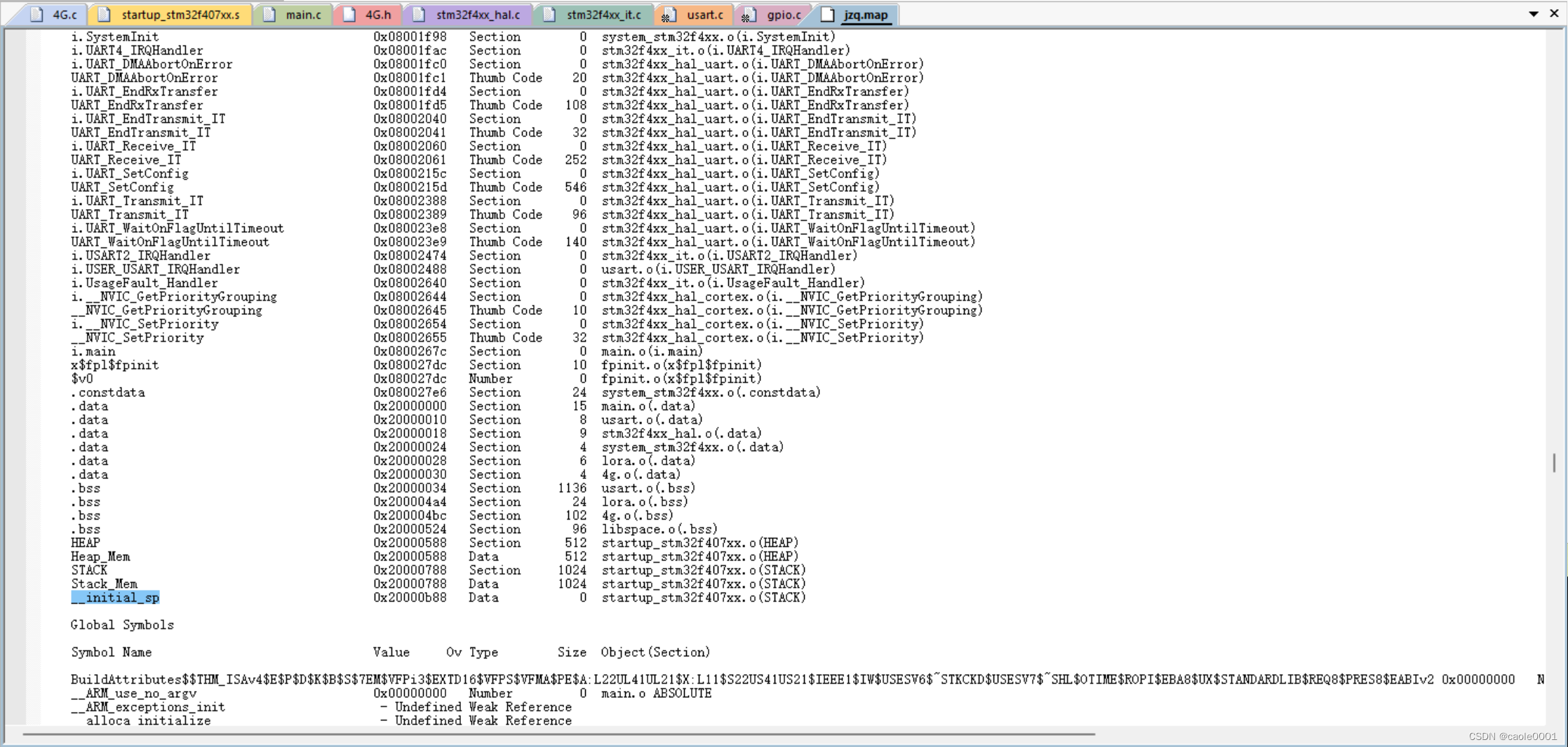Click the lora.o(.data) object text
1568x747 pixels.
pyautogui.click(x=648, y=461)
